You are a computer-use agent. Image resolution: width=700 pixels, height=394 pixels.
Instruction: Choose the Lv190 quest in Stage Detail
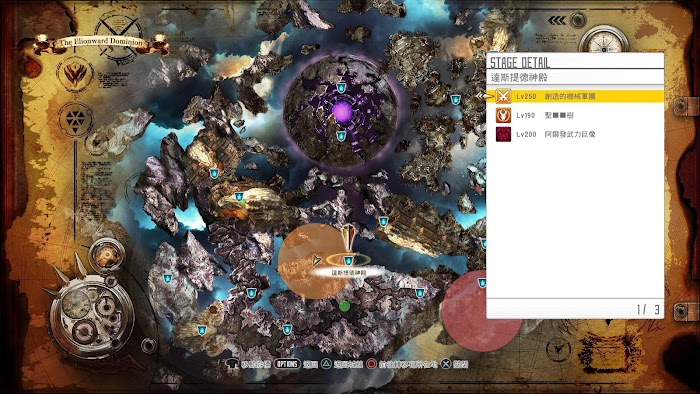click(575, 115)
